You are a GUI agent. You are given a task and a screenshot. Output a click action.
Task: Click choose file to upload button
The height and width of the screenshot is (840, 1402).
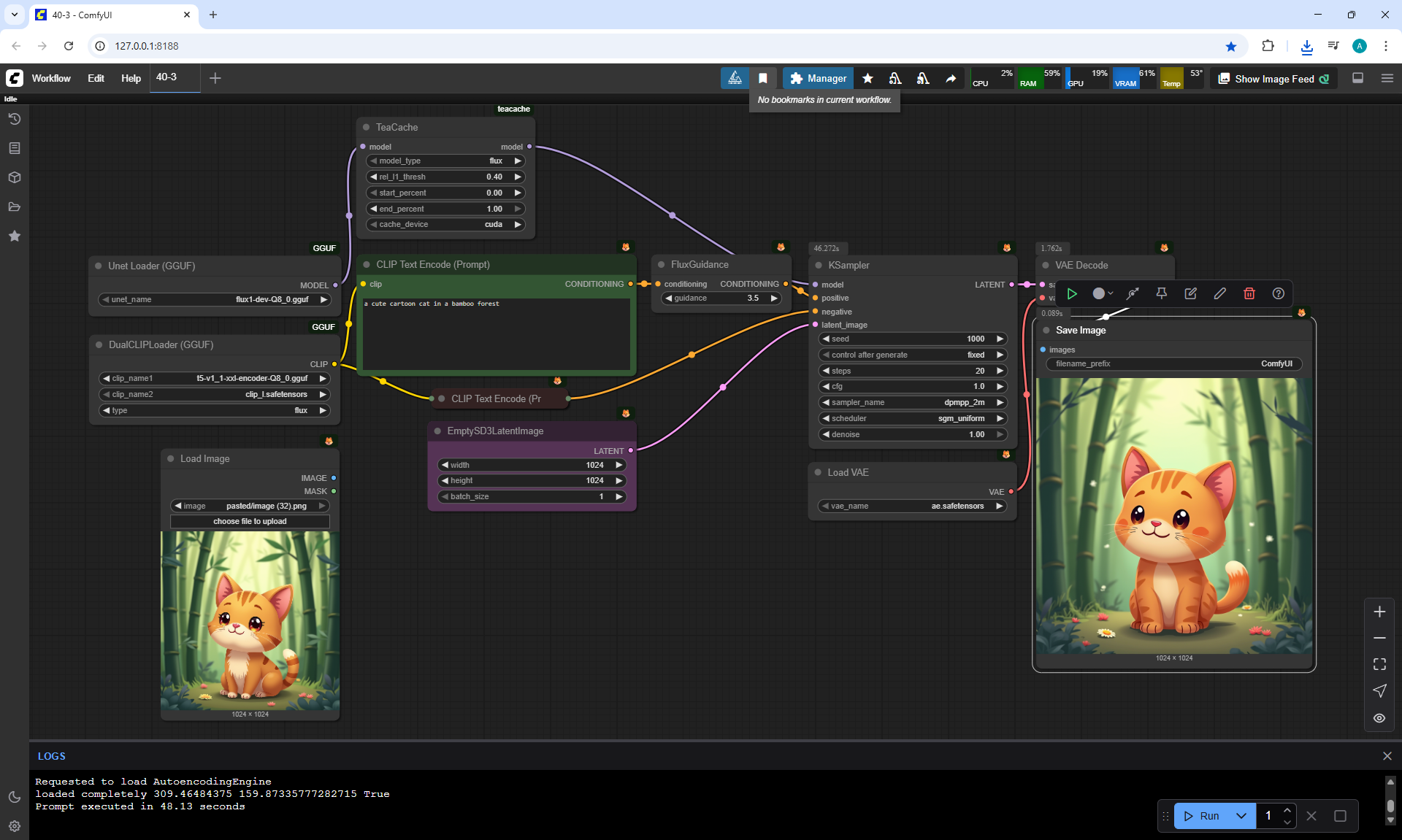point(250,521)
